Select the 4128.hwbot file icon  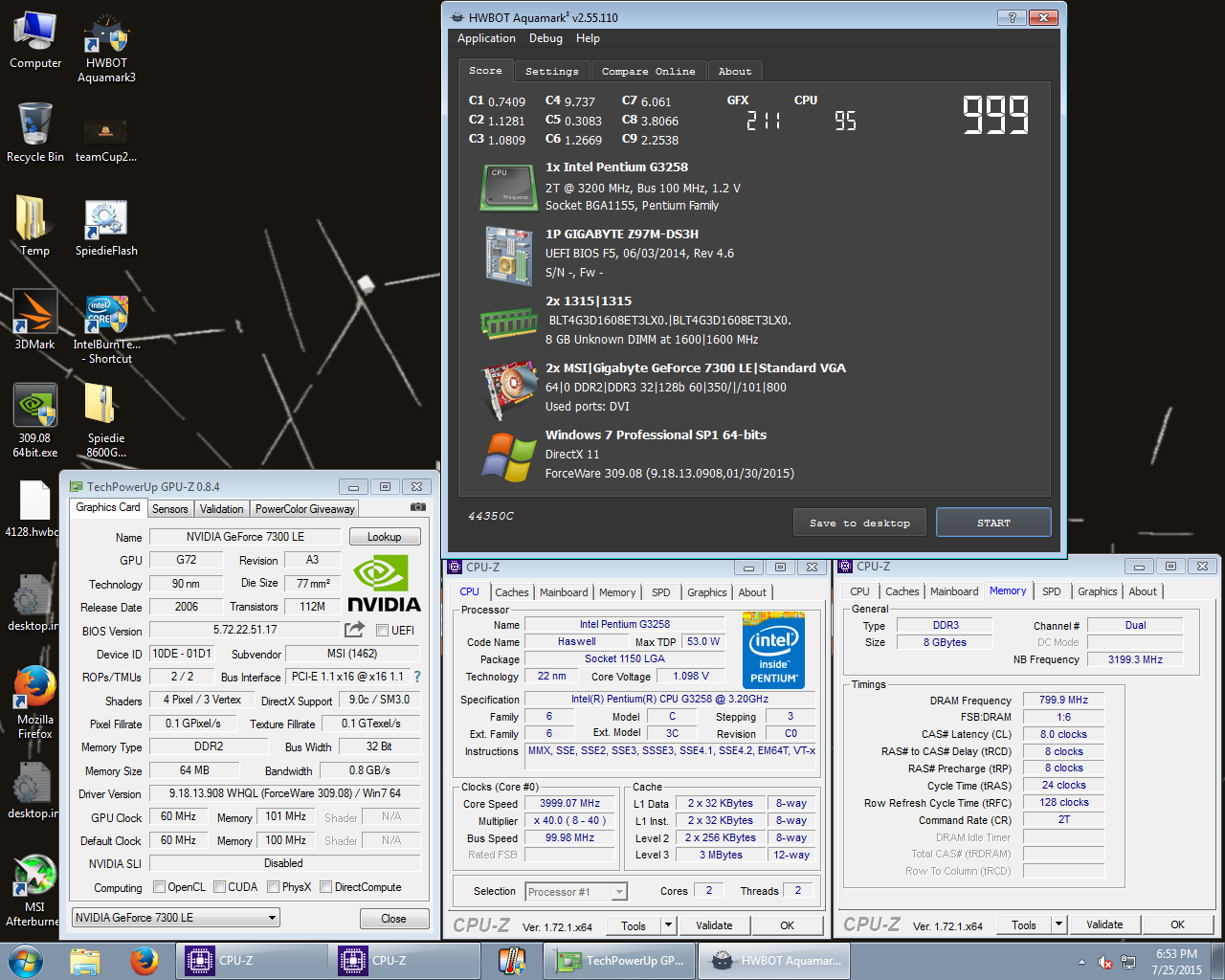34,508
